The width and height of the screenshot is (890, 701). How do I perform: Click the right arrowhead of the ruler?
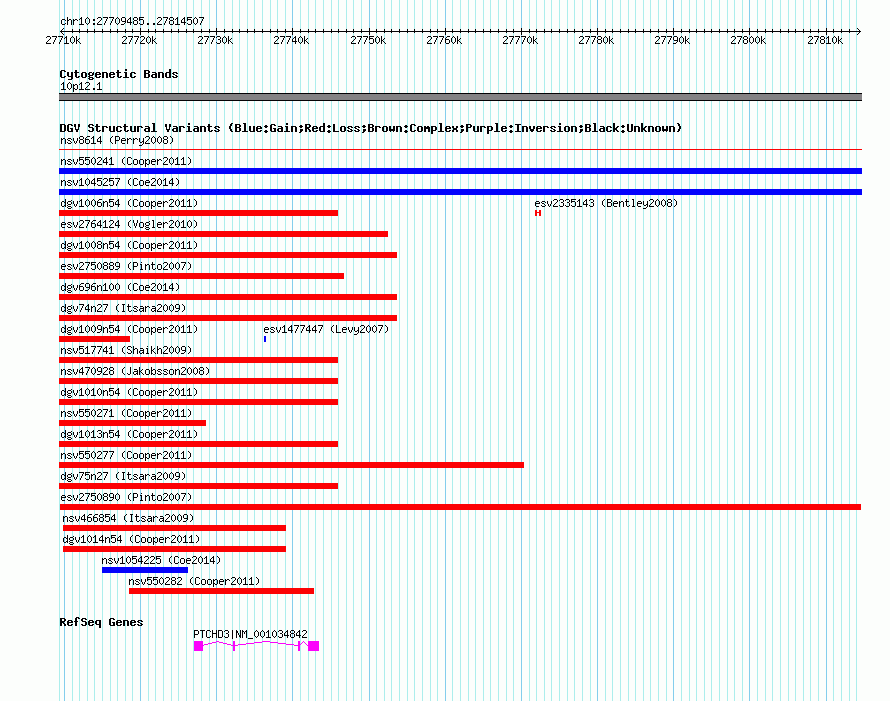(x=859, y=31)
